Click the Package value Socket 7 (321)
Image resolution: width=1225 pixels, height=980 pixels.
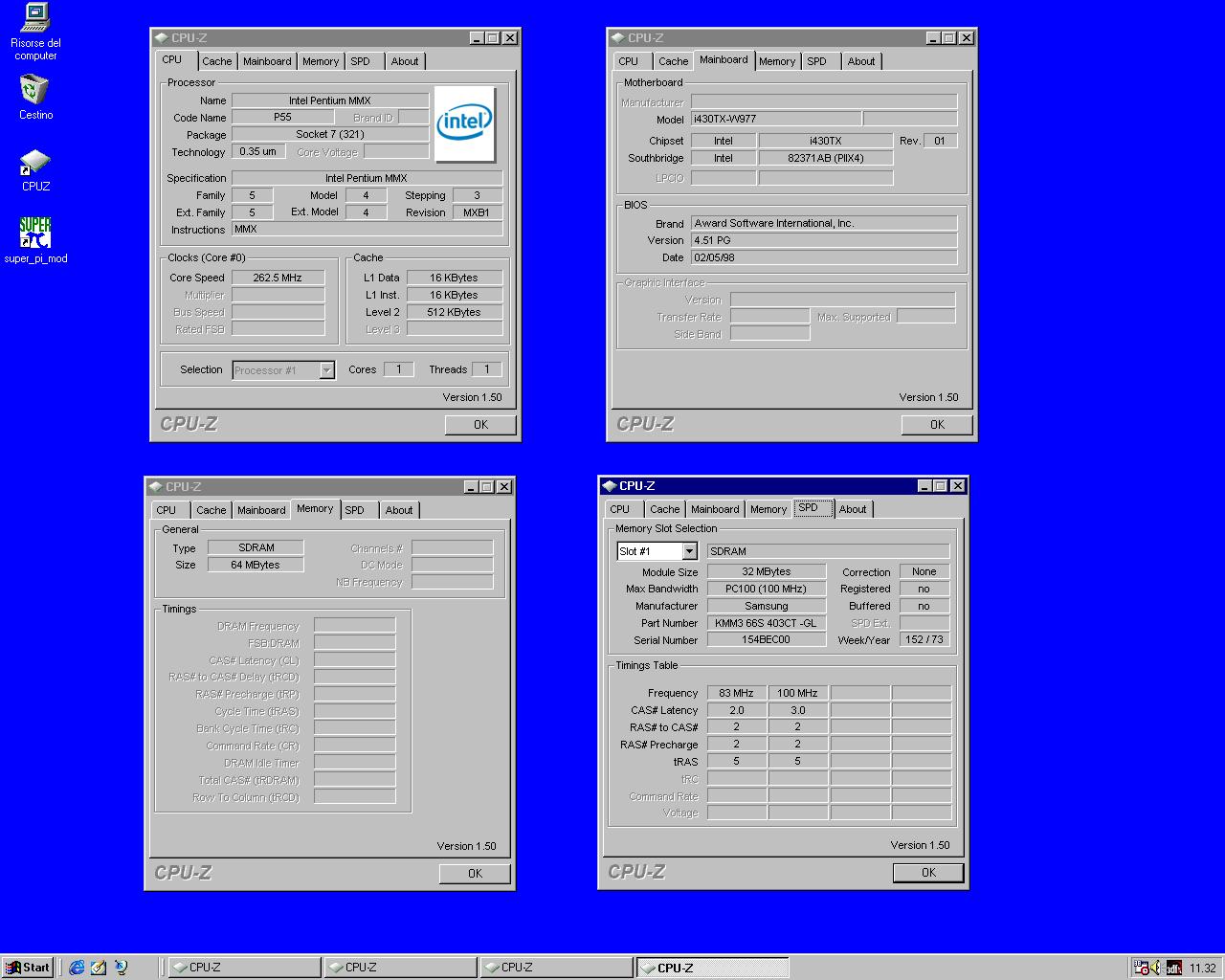(x=330, y=135)
